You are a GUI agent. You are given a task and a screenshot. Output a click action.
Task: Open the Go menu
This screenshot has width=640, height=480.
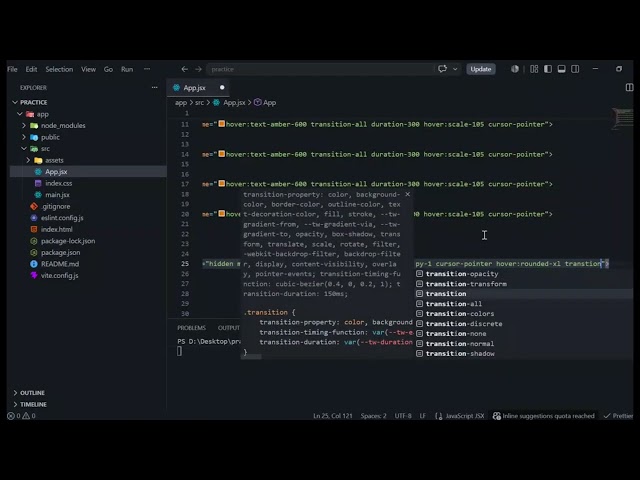point(108,69)
